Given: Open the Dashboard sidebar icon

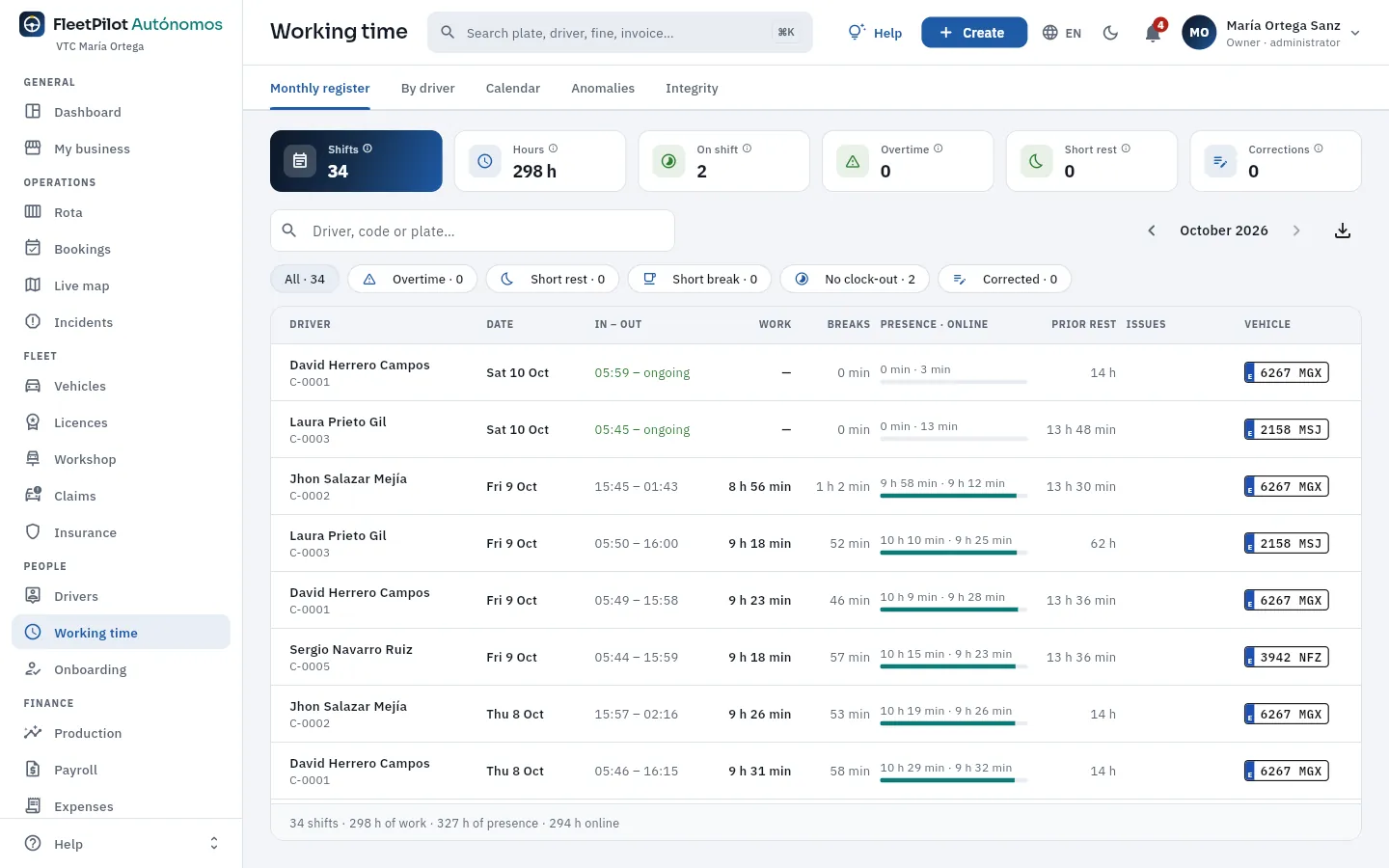Looking at the screenshot, I should tap(33, 112).
